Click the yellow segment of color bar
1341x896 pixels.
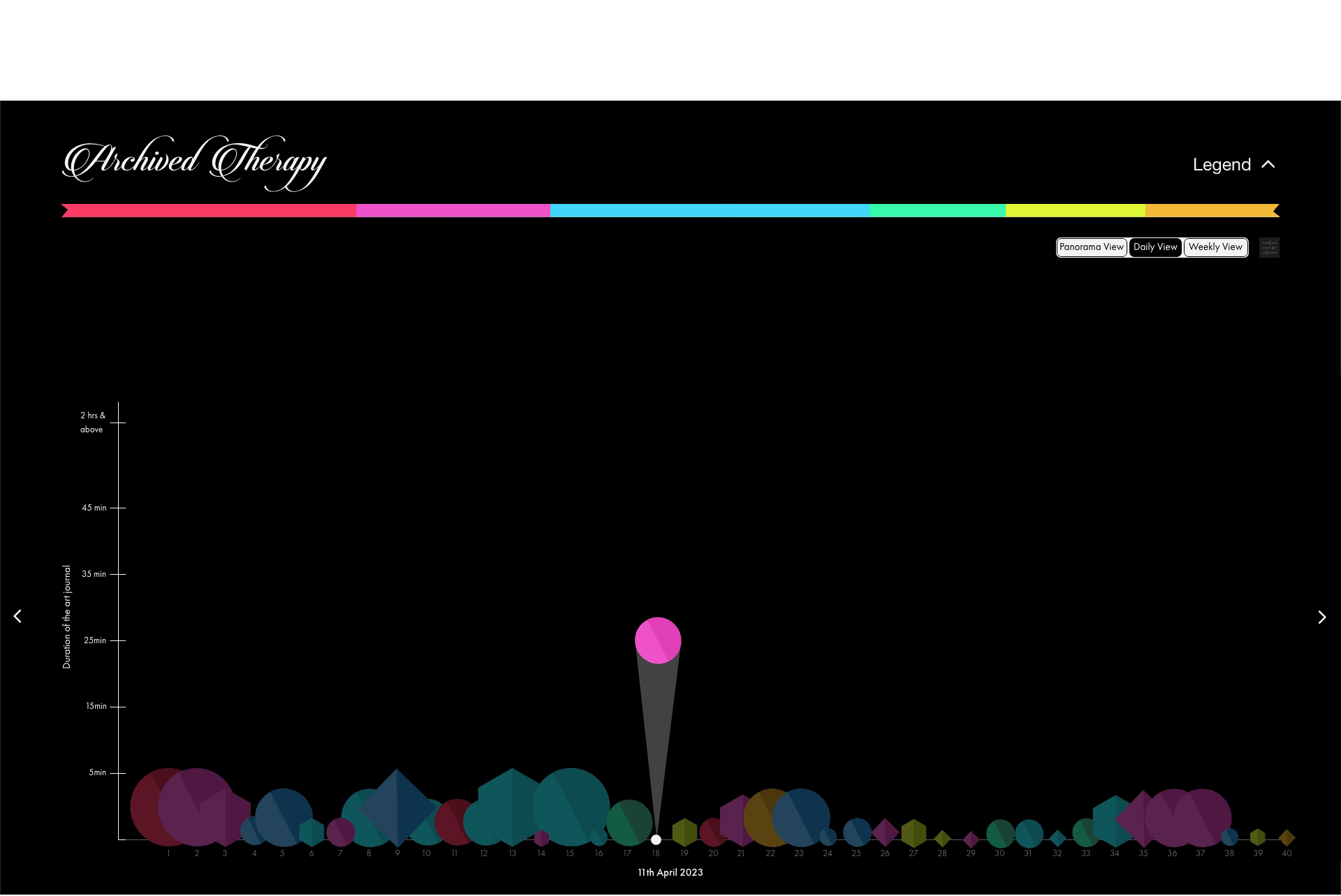1075,211
